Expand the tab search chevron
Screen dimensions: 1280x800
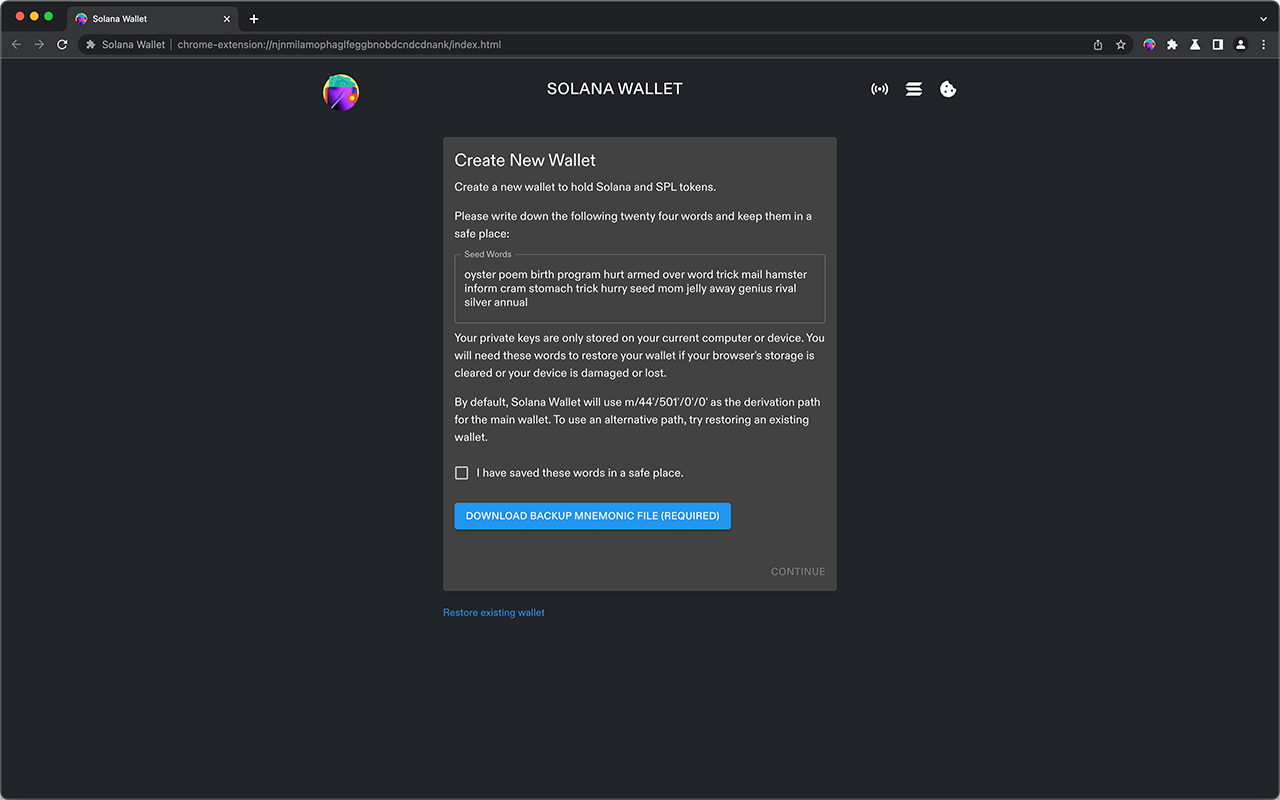pyautogui.click(x=1263, y=19)
